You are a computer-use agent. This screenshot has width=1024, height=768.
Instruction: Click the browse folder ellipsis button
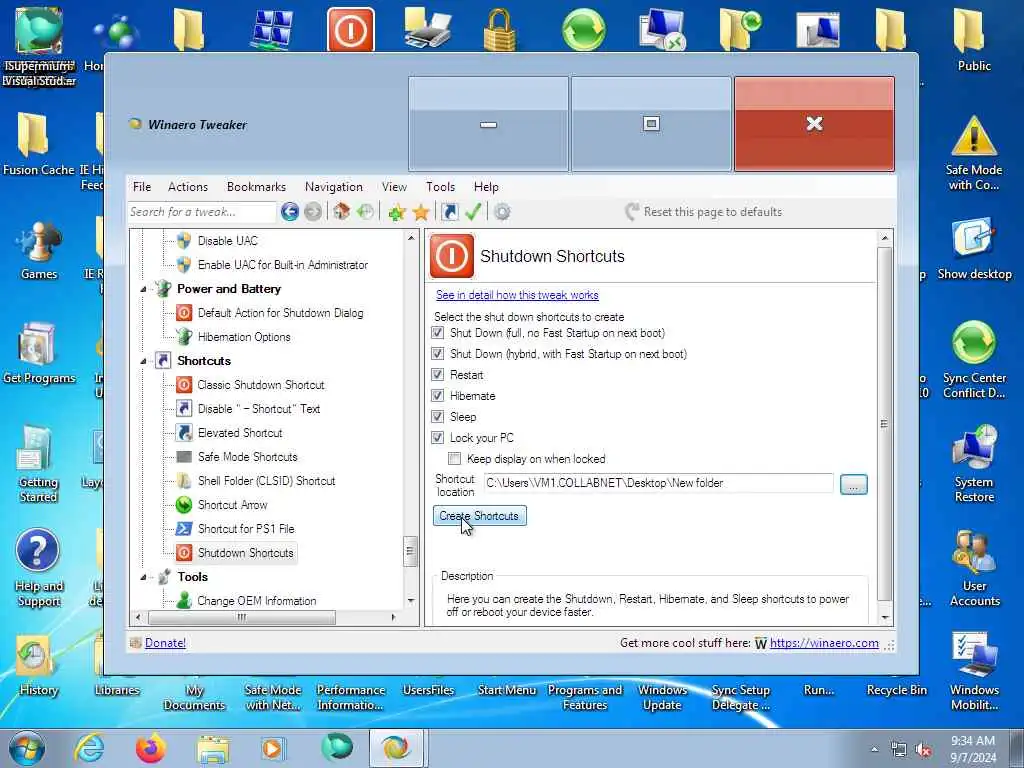[x=854, y=484]
